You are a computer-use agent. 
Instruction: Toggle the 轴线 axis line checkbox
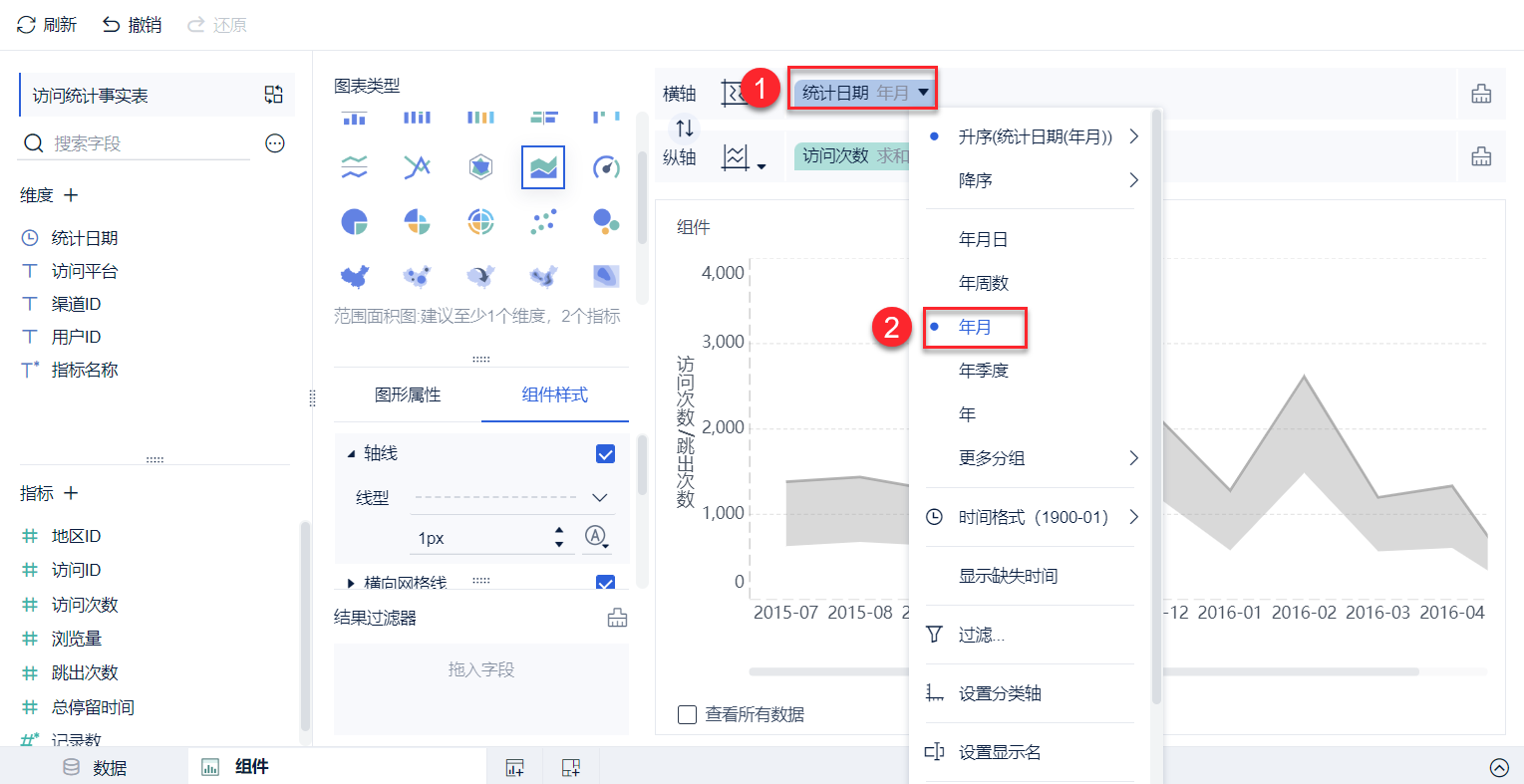(605, 454)
